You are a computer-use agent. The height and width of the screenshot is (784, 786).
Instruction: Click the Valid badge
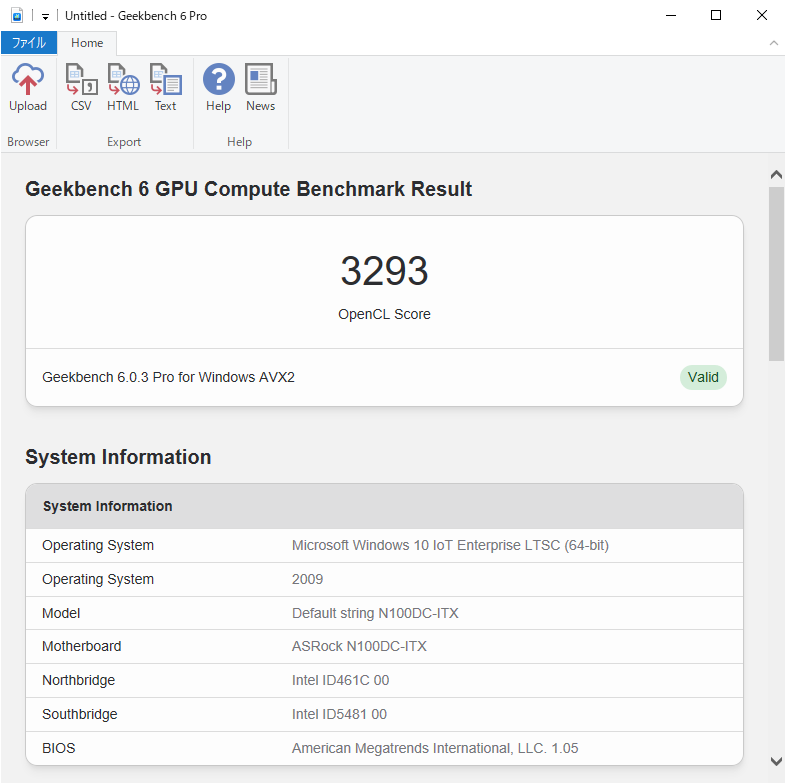[x=703, y=377]
